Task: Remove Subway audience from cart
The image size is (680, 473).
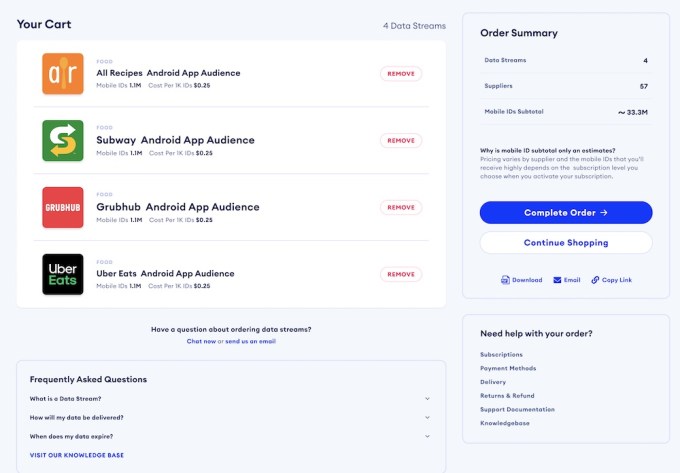Action: 401,140
